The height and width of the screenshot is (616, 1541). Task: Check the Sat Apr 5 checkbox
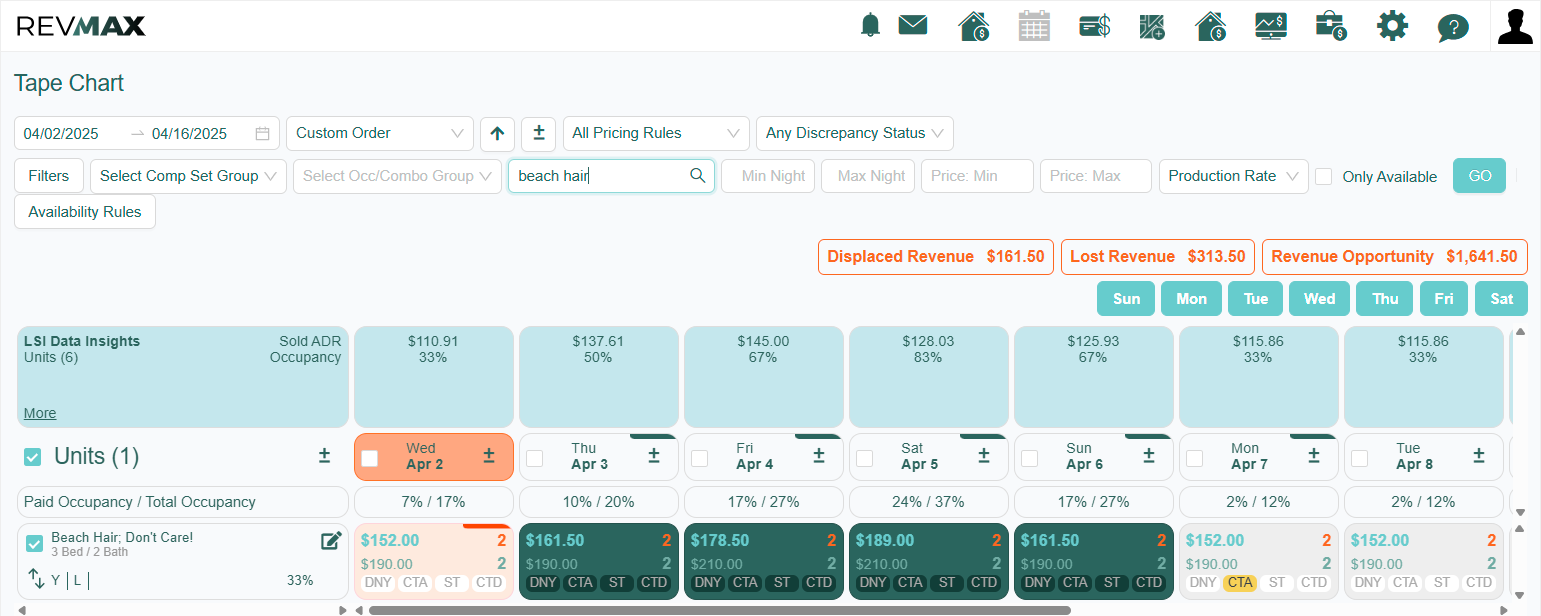pos(865,458)
